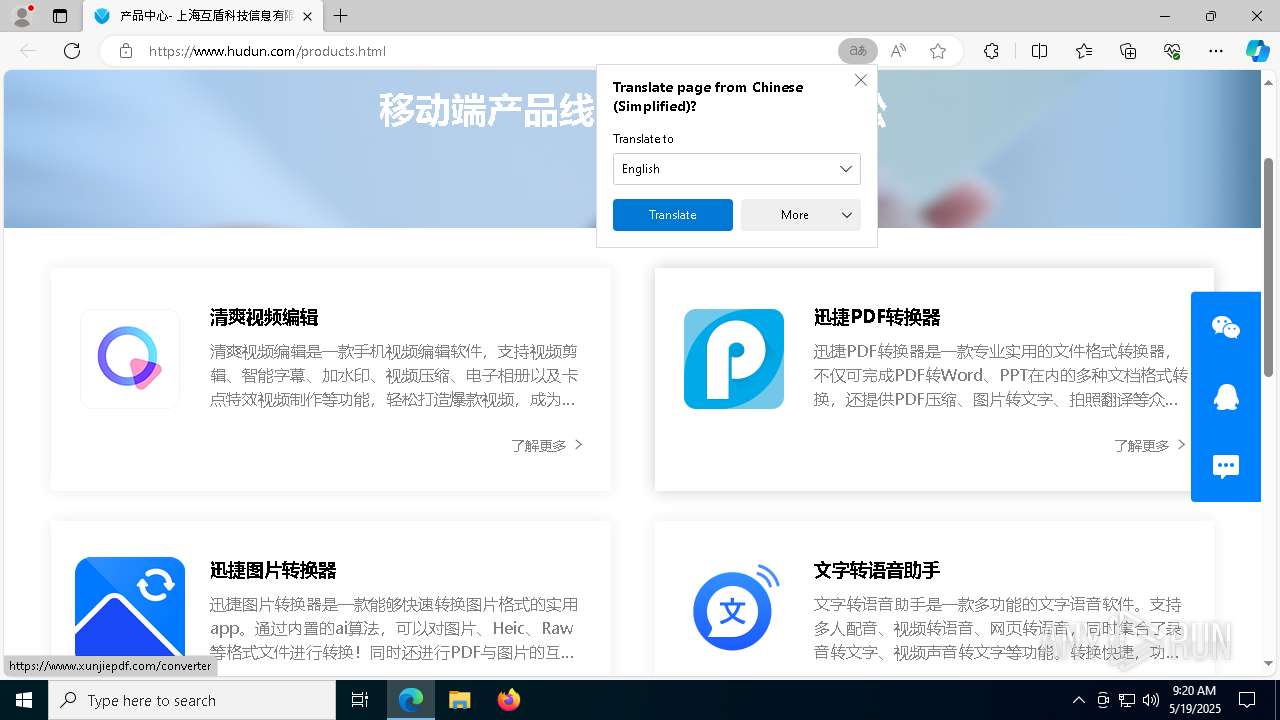The height and width of the screenshot is (720, 1280).
Task: Open the translate icon in address bar
Action: 858,51
